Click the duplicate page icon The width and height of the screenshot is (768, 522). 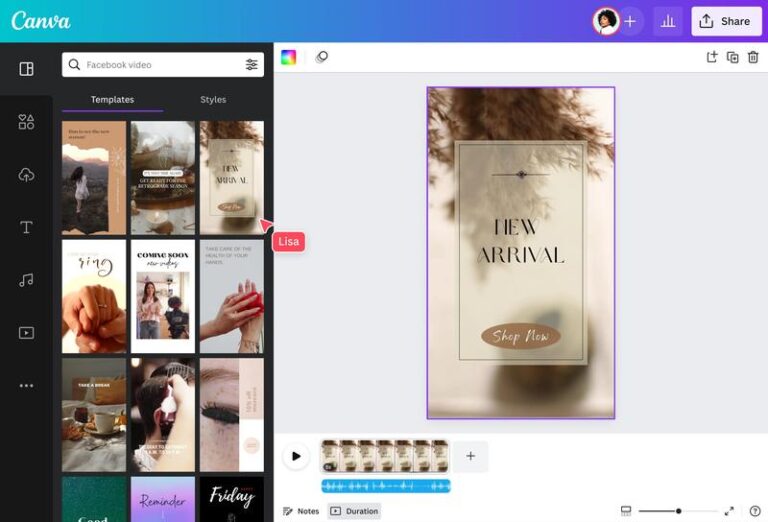[x=733, y=57]
